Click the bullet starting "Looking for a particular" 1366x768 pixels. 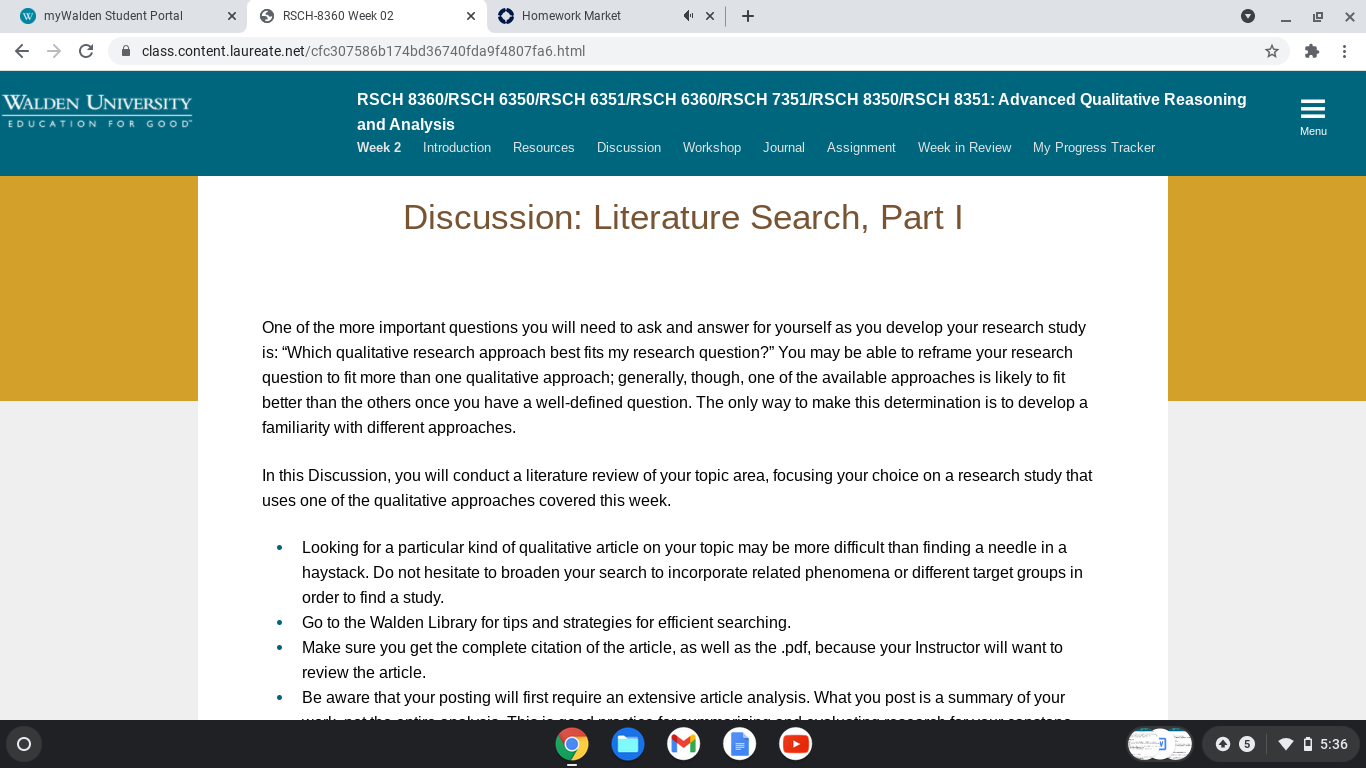692,572
